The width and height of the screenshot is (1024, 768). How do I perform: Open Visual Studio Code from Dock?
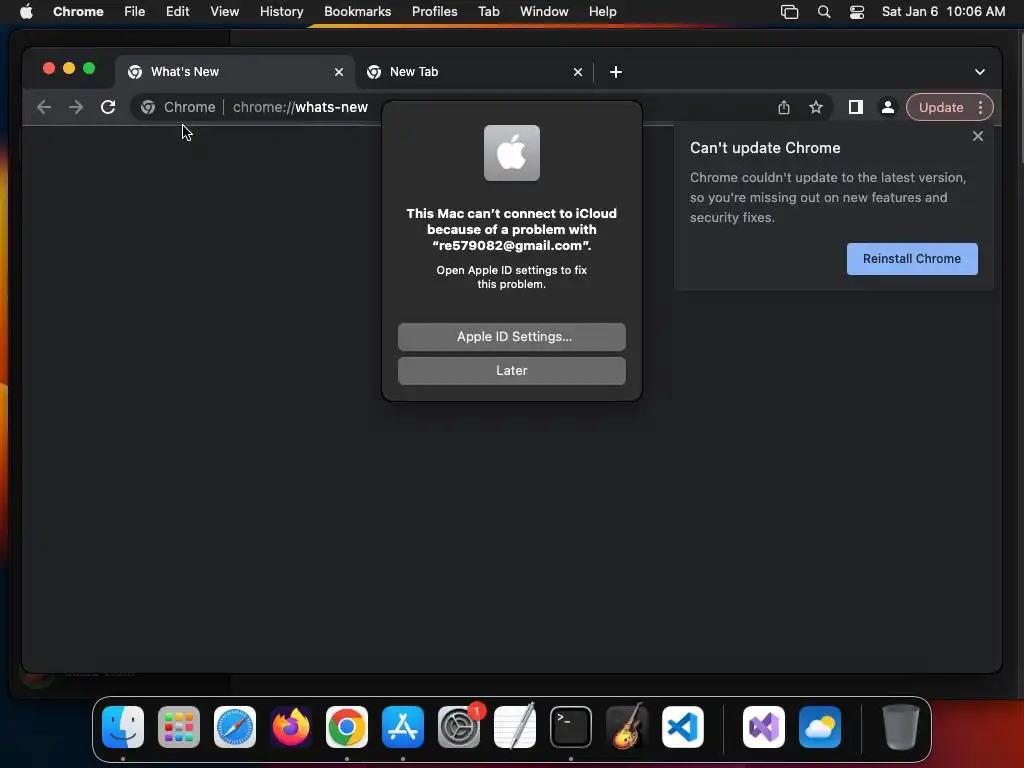[682, 727]
